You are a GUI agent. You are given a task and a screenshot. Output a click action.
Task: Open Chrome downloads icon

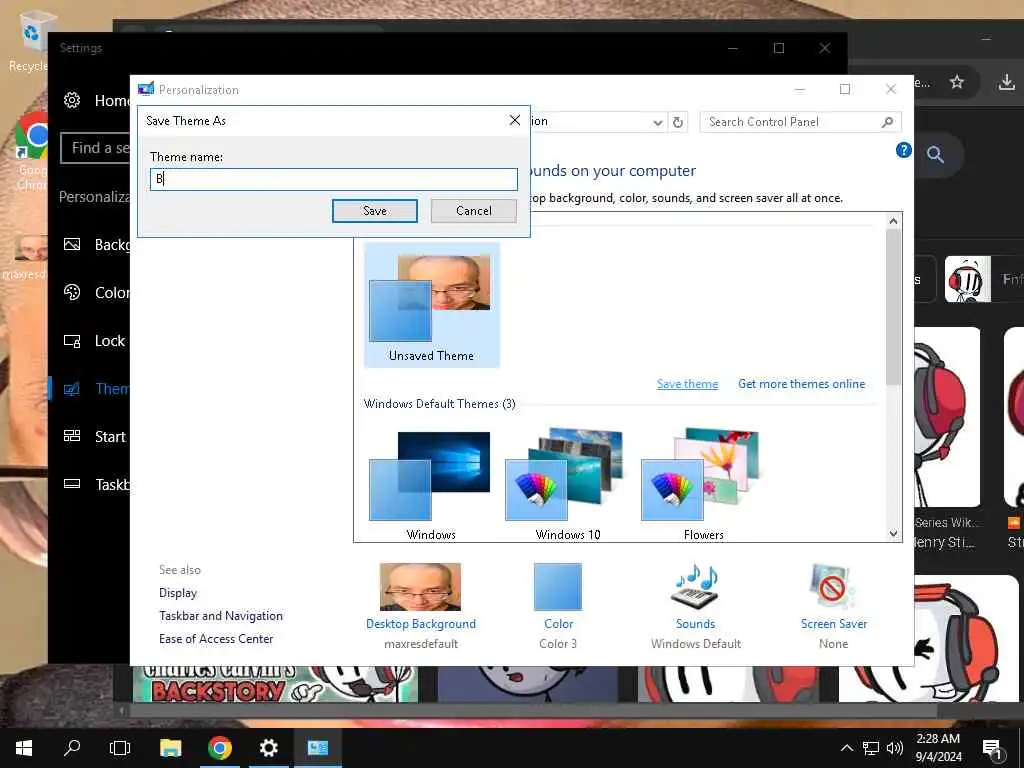(x=1006, y=82)
